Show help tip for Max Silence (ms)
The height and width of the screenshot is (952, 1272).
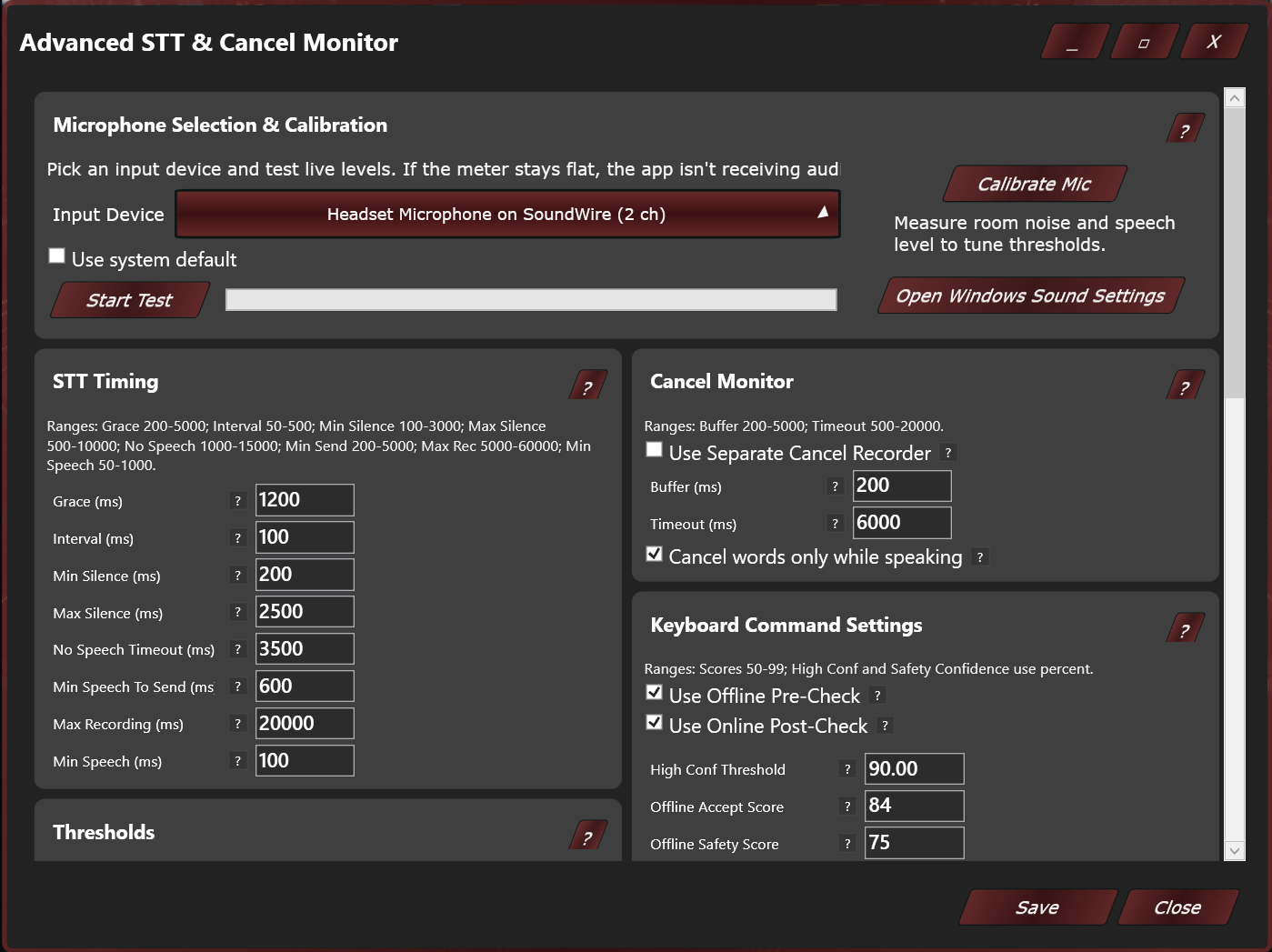click(x=238, y=613)
